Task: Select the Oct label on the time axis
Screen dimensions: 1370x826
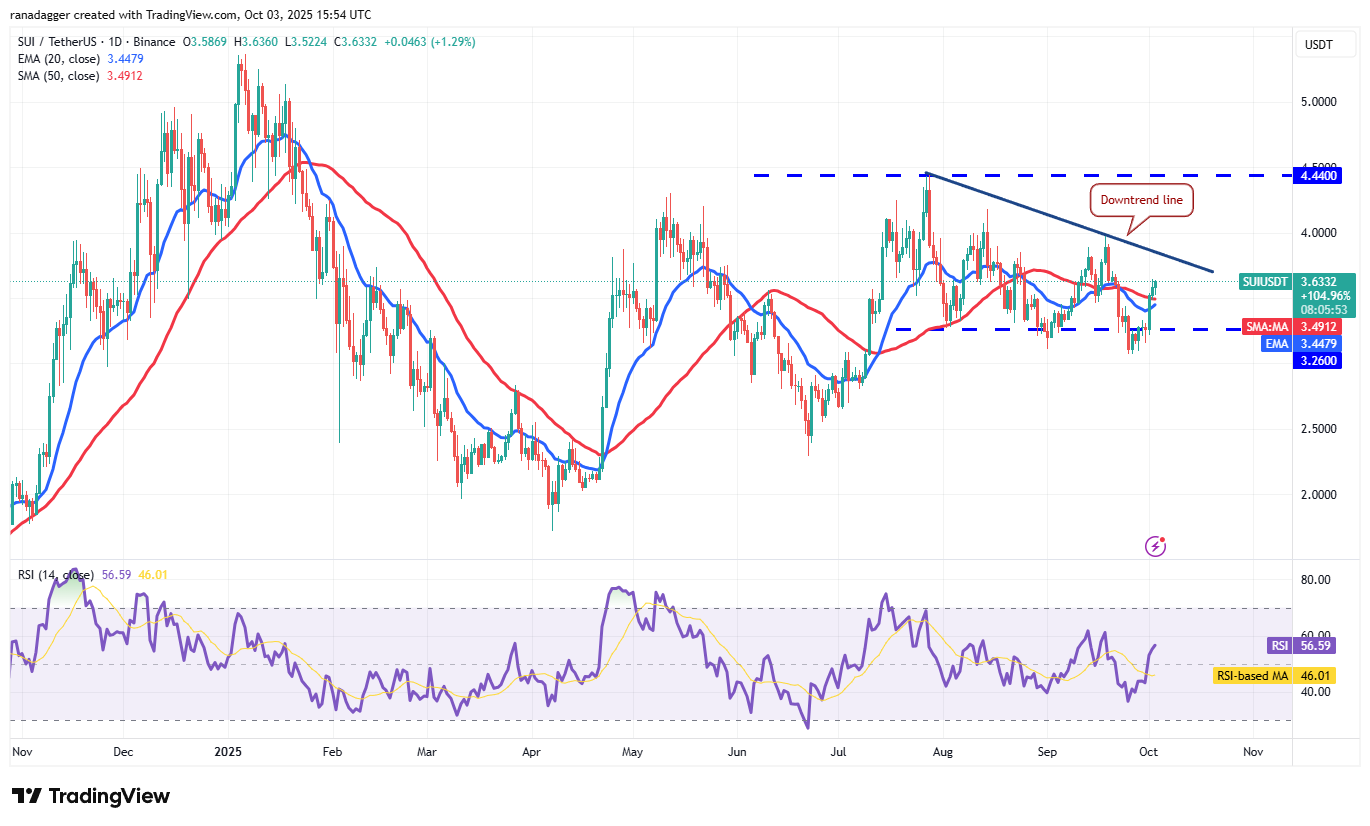Action: click(x=1148, y=751)
